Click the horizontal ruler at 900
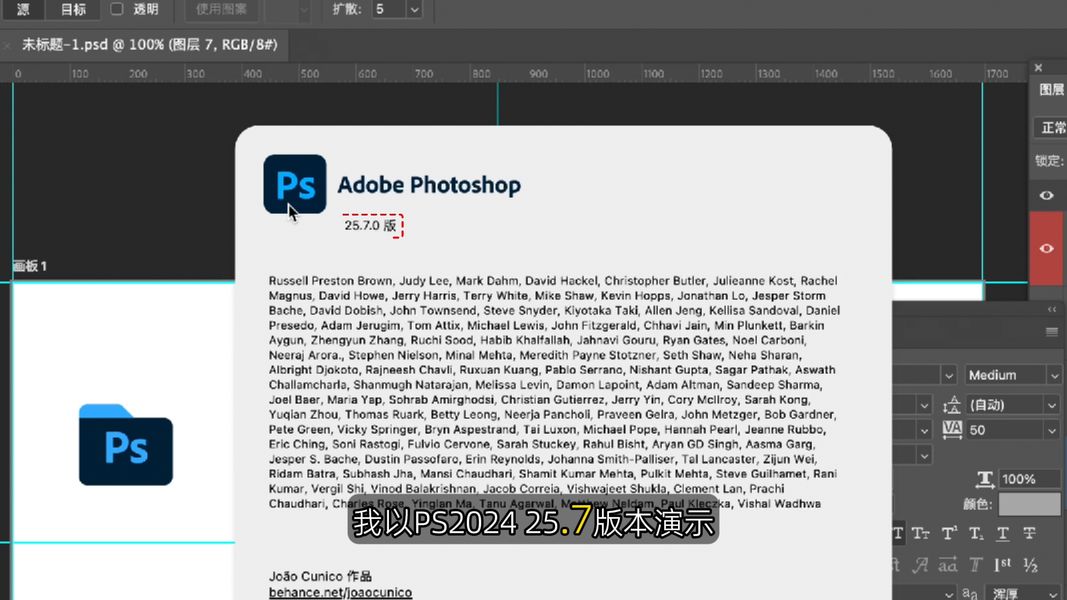1067x600 pixels. tap(538, 73)
